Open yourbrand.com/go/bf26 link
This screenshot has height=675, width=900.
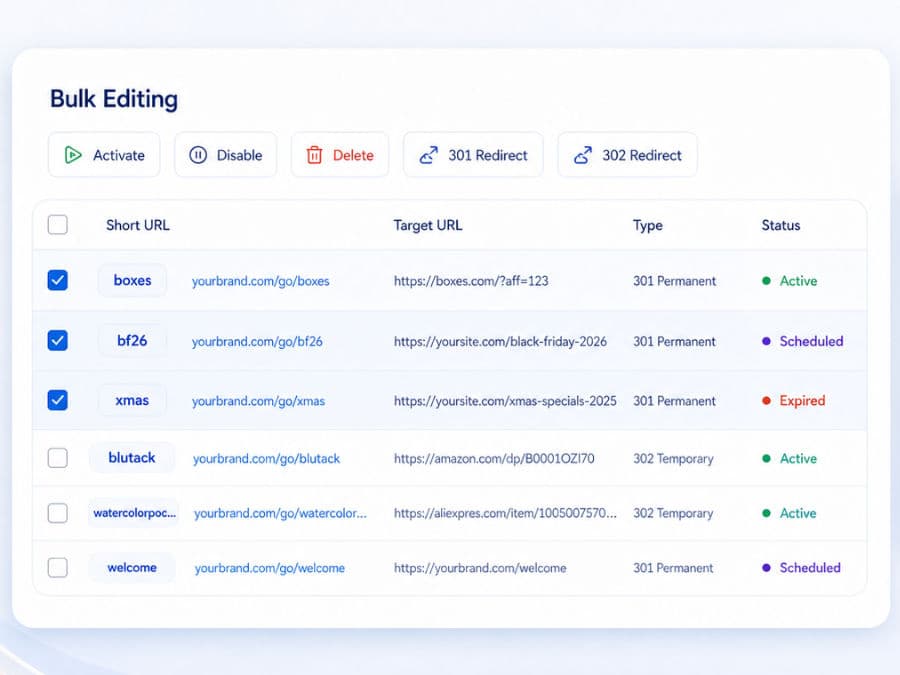pos(257,342)
